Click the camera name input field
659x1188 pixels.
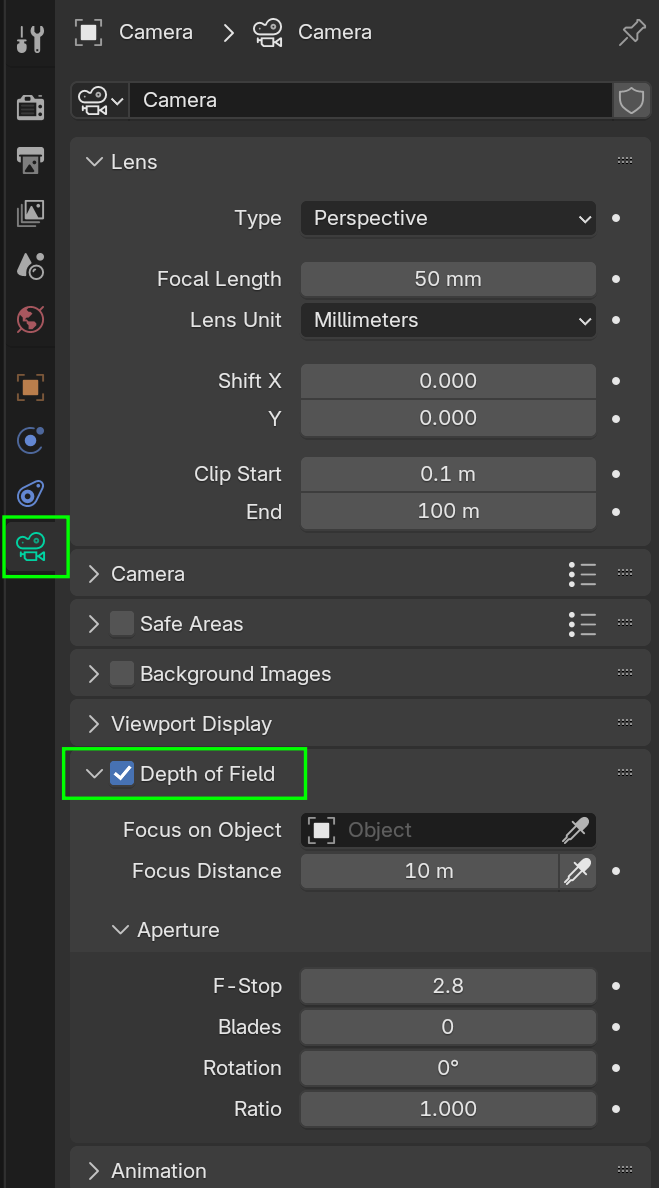[x=370, y=100]
